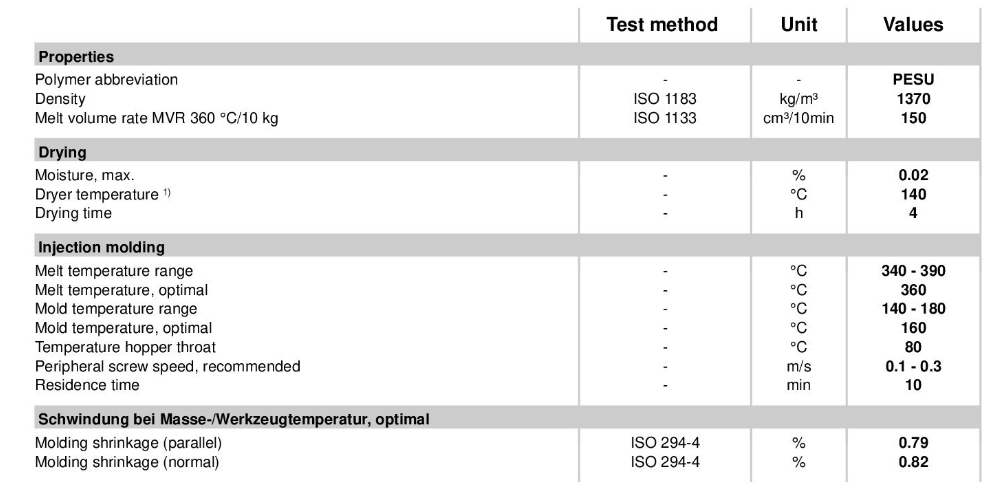1006x495 pixels.
Task: Click the Melt volume rate MVR row label
Action: 157,118
